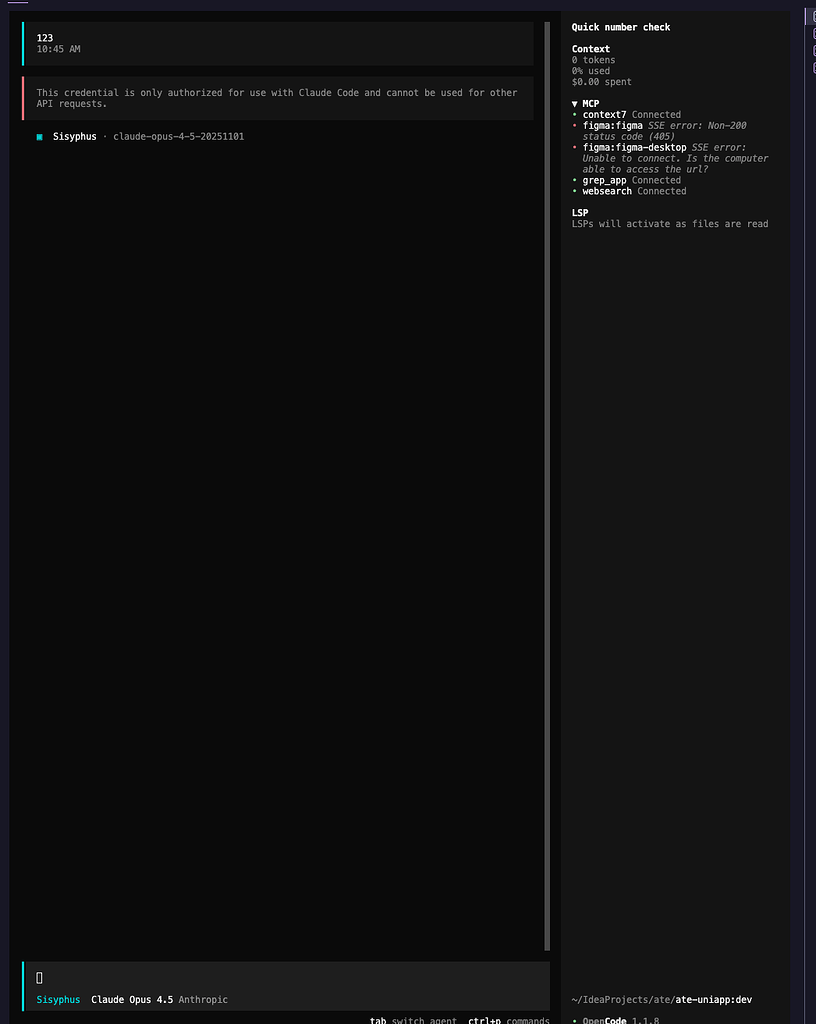
Task: Click the red status dot beside figma:figma
Action: (574, 126)
